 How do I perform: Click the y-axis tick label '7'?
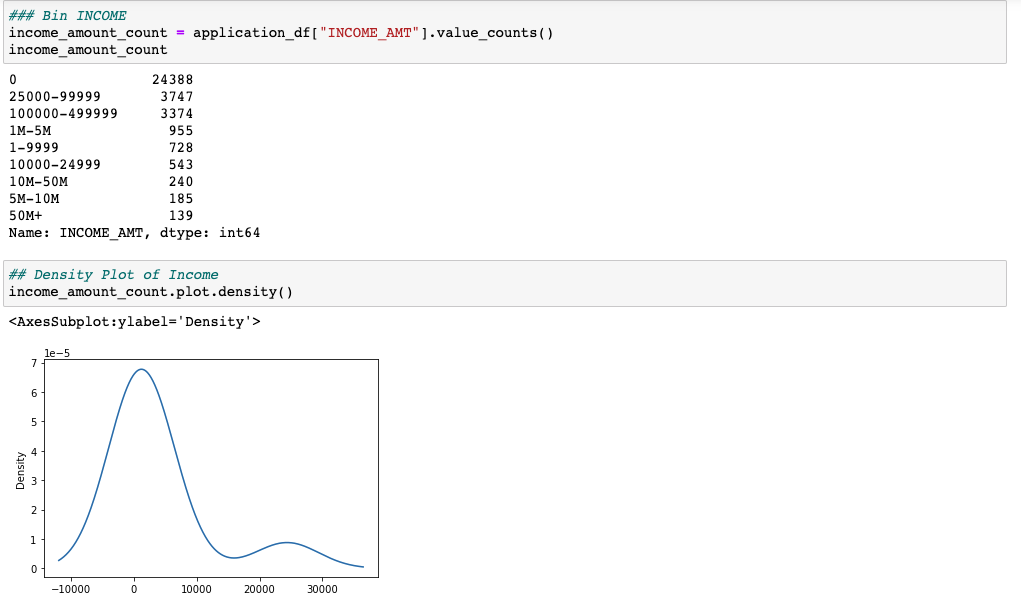click(34, 363)
